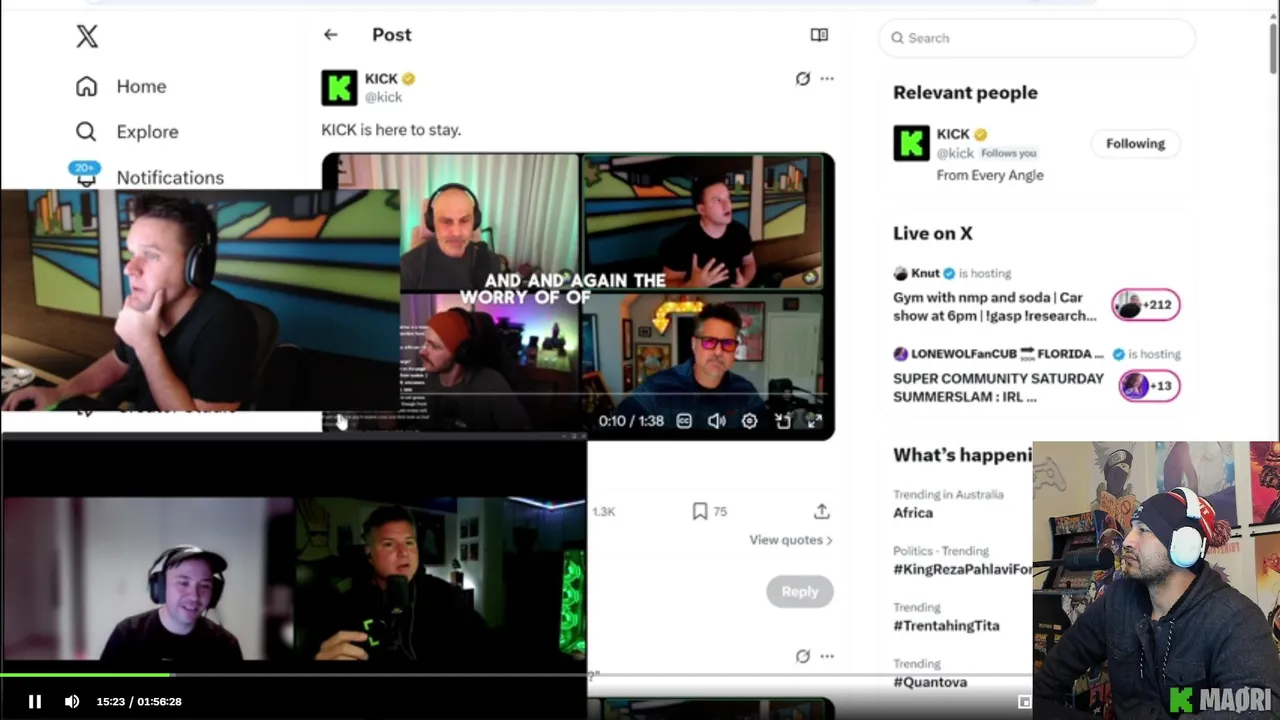
Task: Open reader view icon beside Post header
Action: pos(819,35)
